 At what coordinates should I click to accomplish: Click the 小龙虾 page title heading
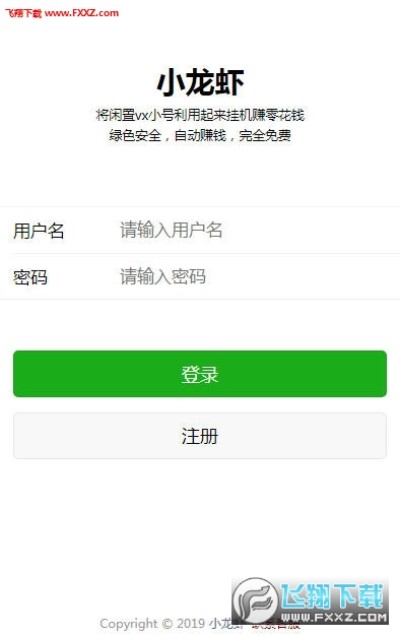tap(200, 82)
